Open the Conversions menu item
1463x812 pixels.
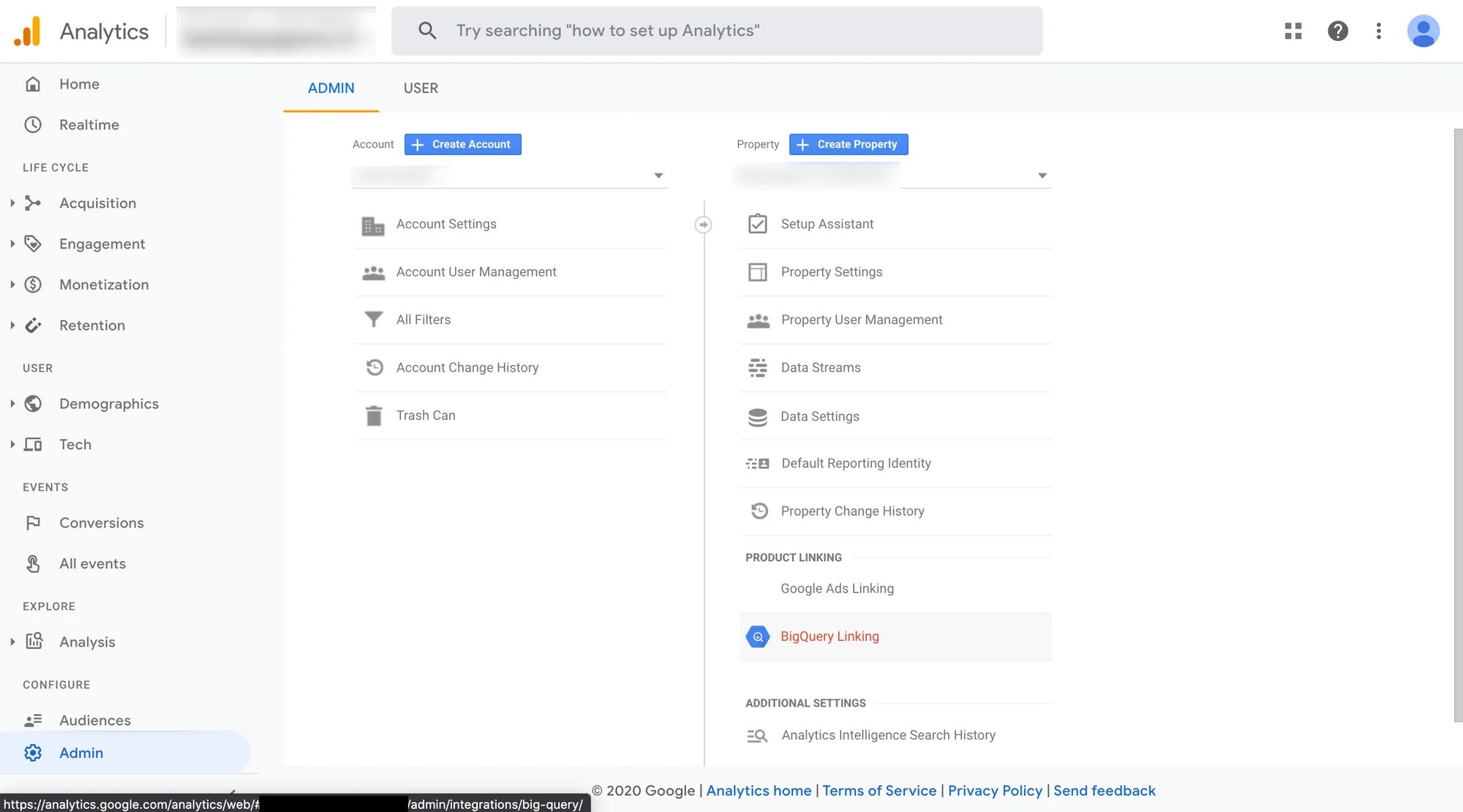point(101,522)
